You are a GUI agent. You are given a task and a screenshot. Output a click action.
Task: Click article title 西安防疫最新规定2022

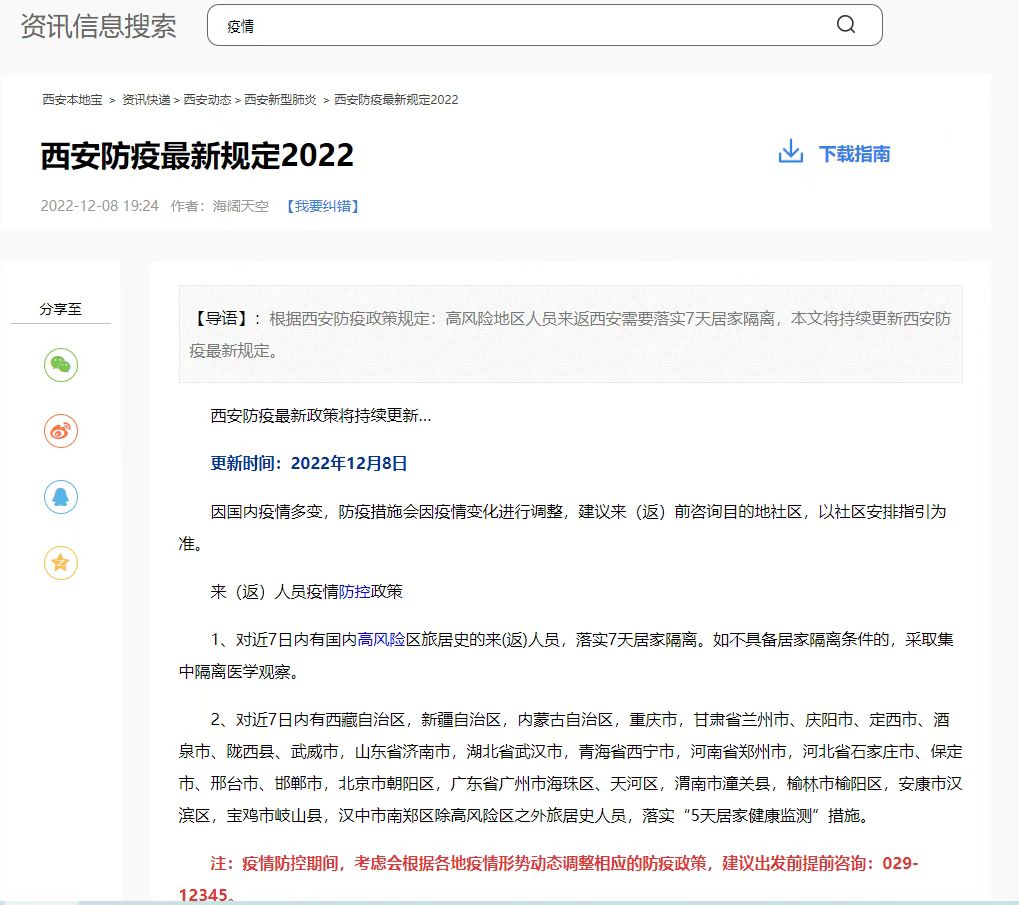coord(197,156)
